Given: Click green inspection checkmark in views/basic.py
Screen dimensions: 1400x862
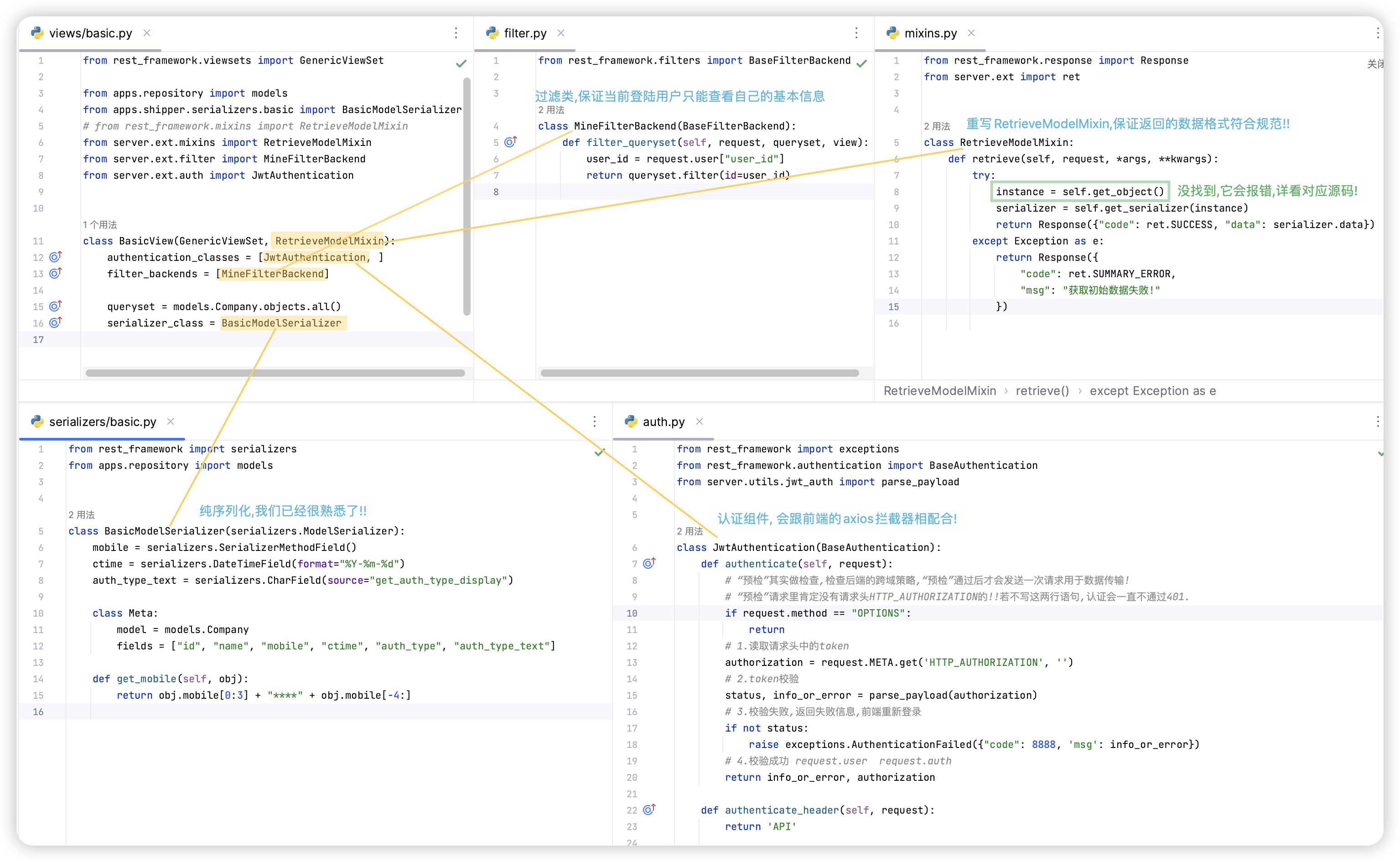Looking at the screenshot, I should 461,63.
